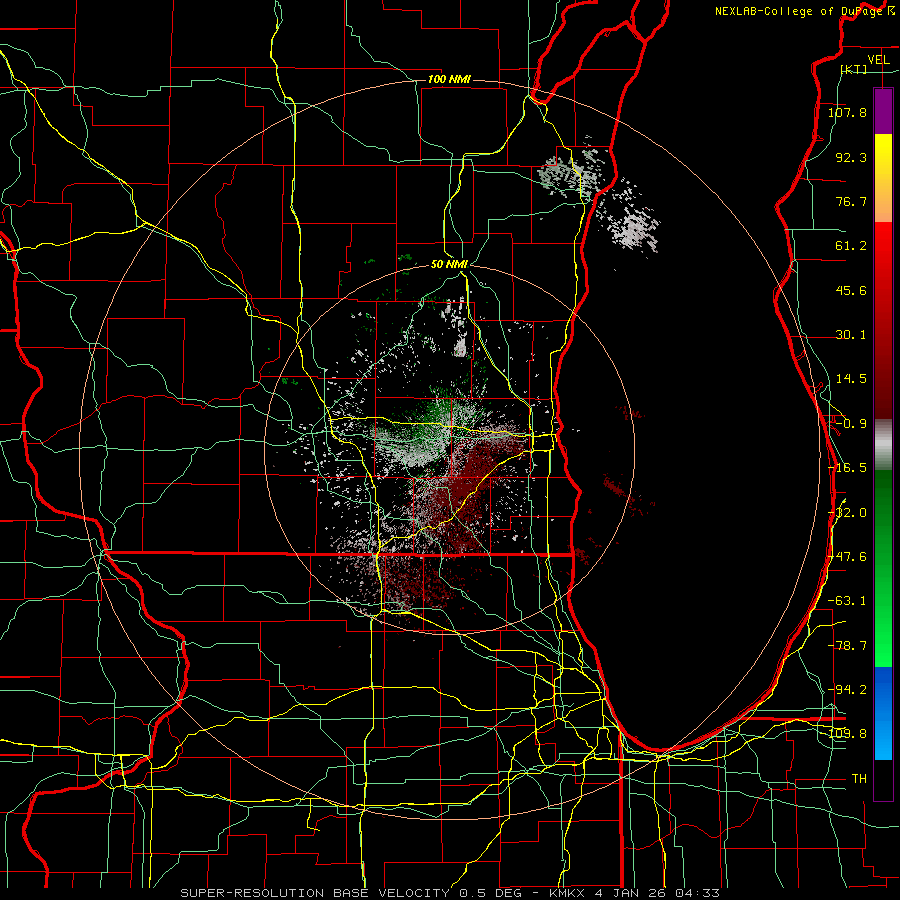Select the -47.6 legend value

click(847, 557)
